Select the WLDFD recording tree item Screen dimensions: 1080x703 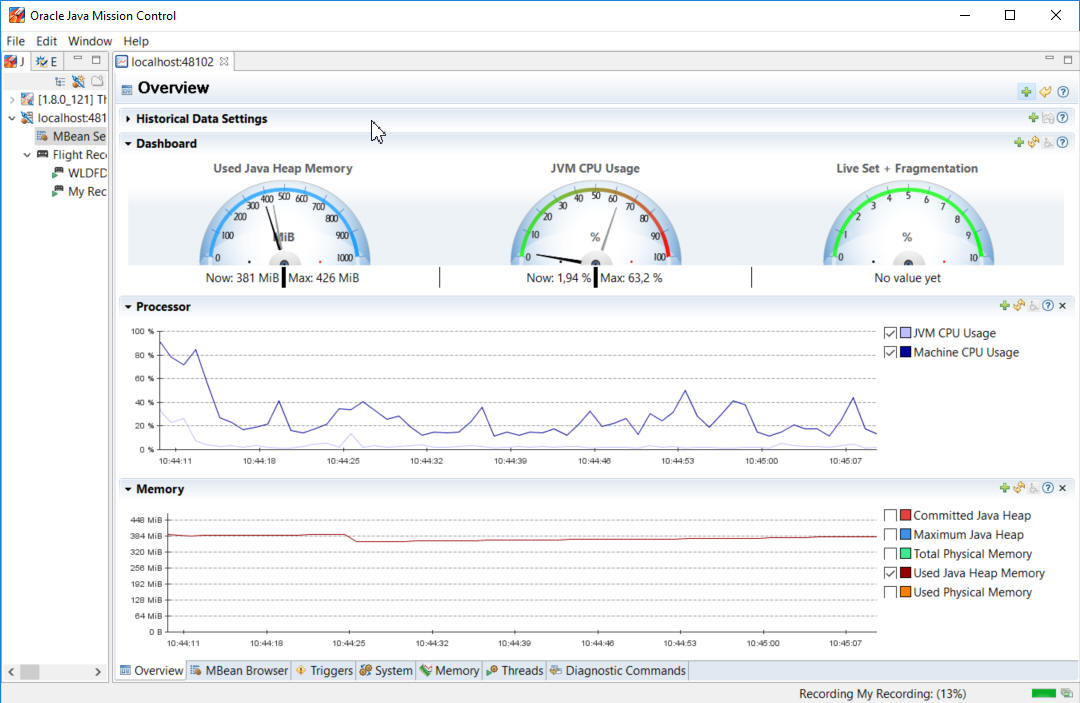80,174
